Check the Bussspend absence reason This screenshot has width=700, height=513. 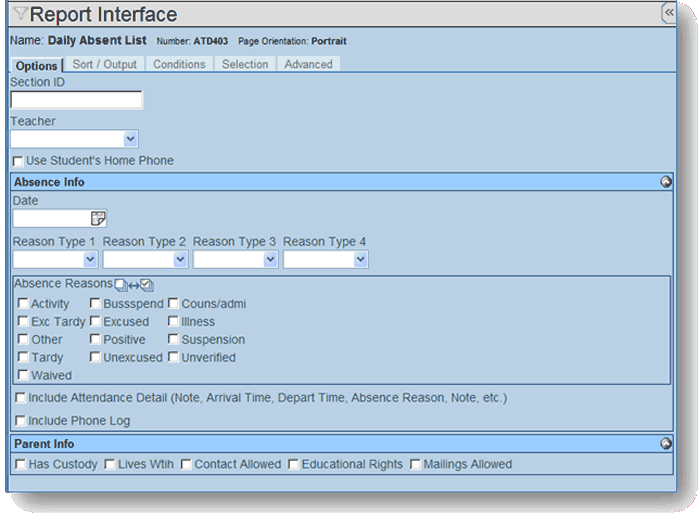coord(95,304)
